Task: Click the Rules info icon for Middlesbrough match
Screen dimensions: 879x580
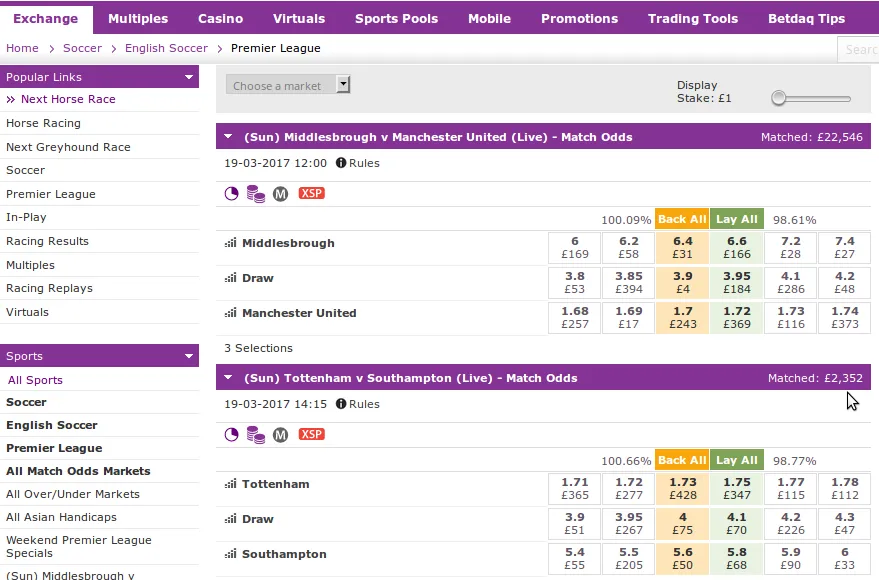Action: (x=341, y=163)
